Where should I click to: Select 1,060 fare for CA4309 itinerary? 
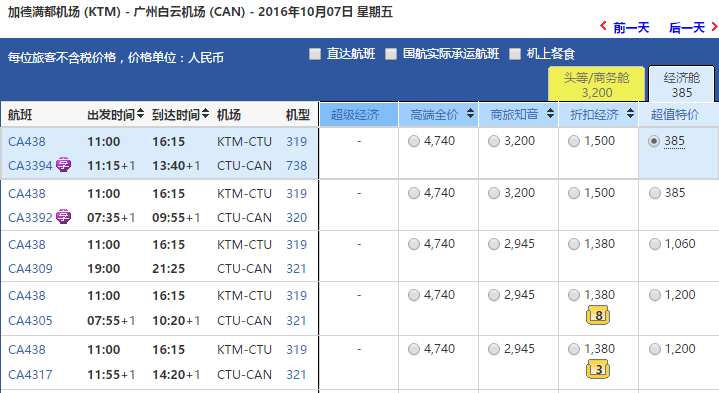click(x=654, y=244)
